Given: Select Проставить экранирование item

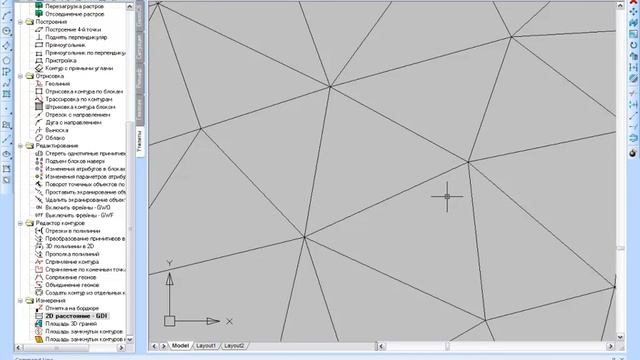Looking at the screenshot, I should 85,192.
